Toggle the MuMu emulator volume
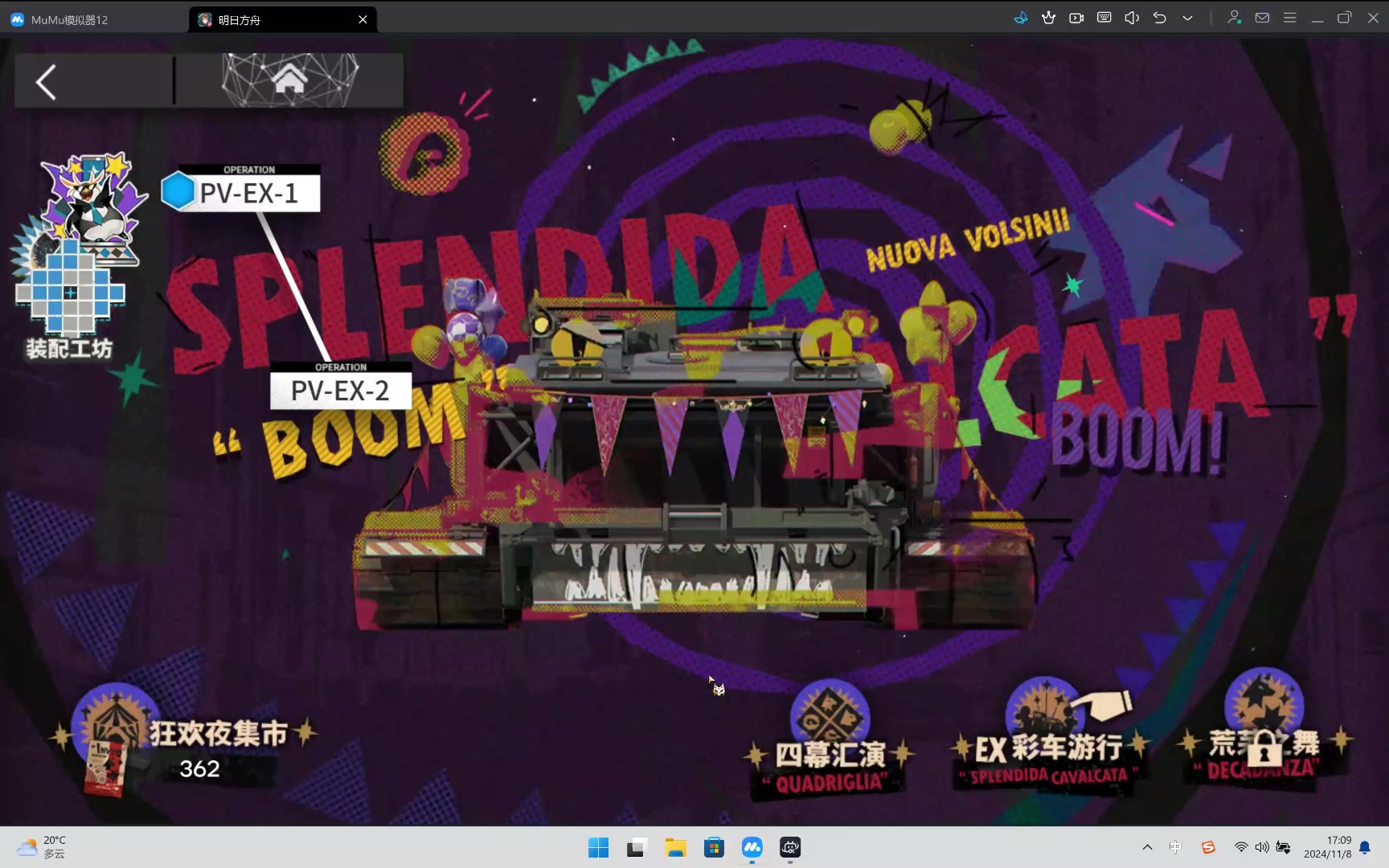 coord(1132,18)
